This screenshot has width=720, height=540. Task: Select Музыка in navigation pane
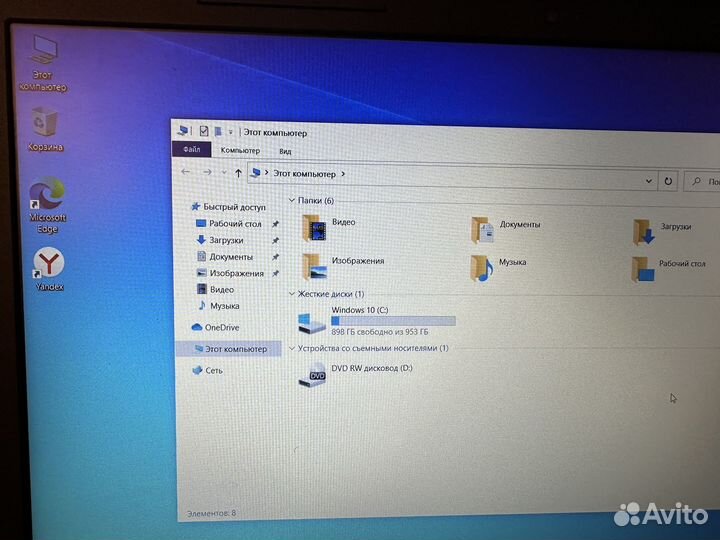[218, 306]
